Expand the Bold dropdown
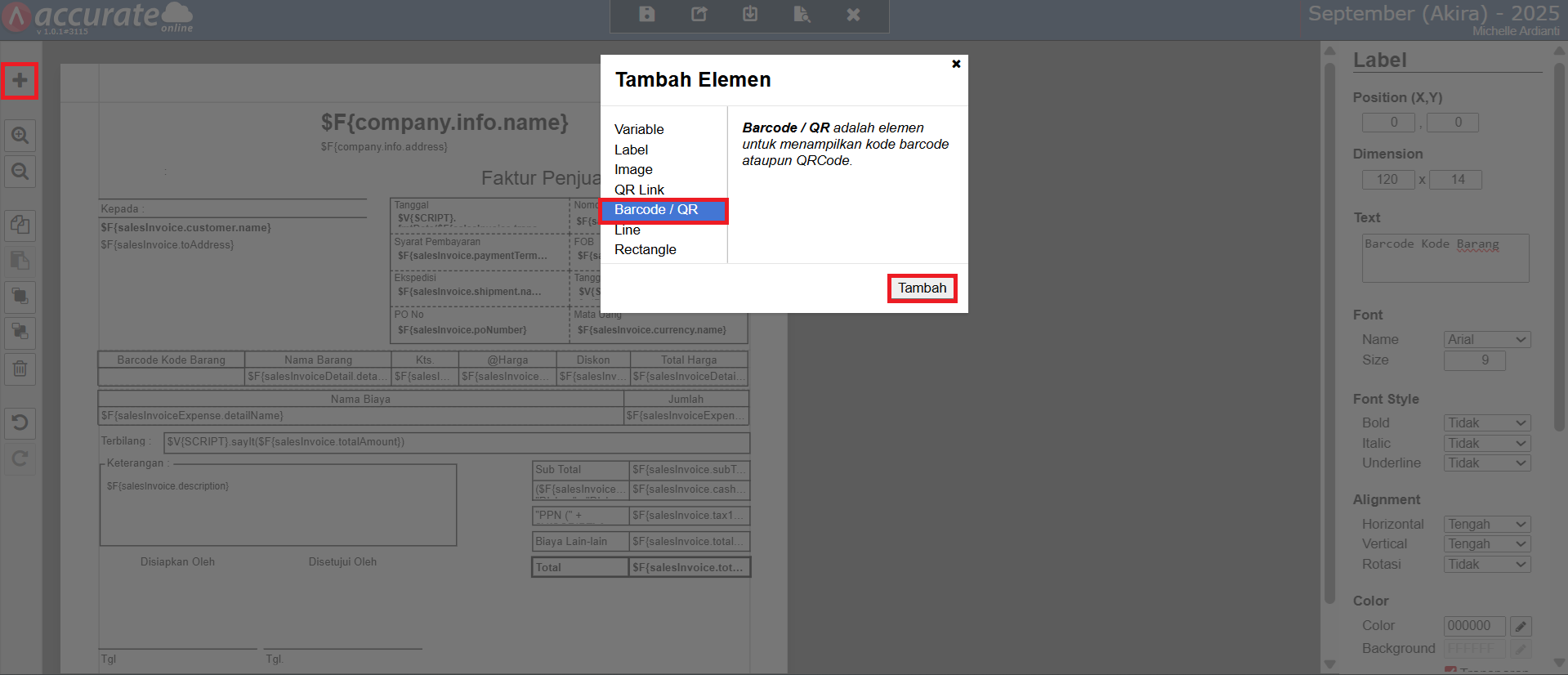The height and width of the screenshot is (675, 1568). 1486,423
